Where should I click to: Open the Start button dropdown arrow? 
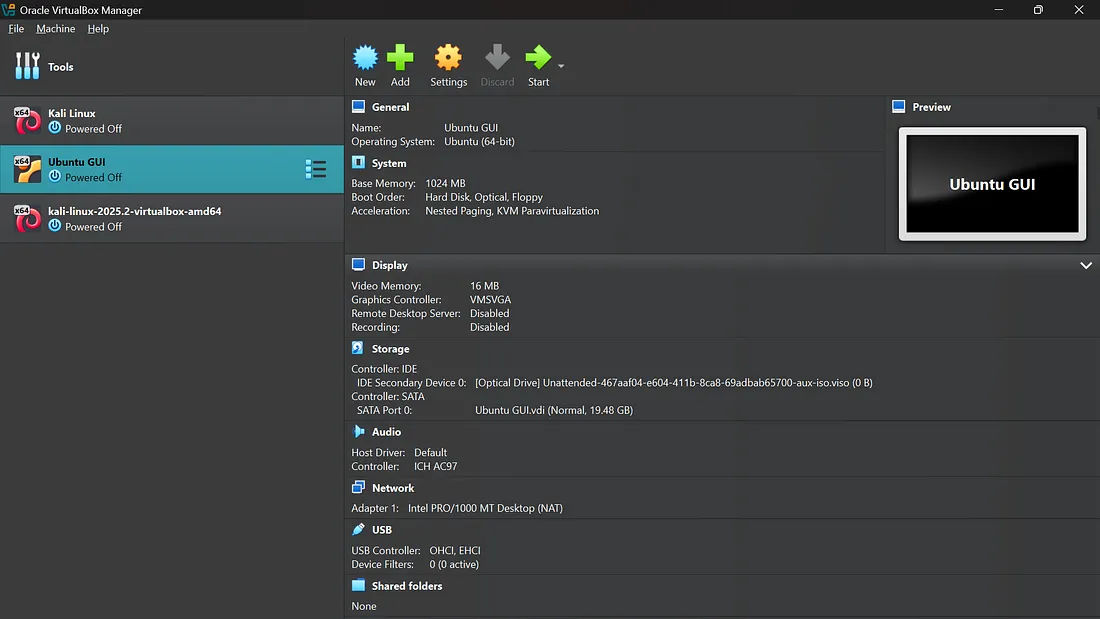559,67
